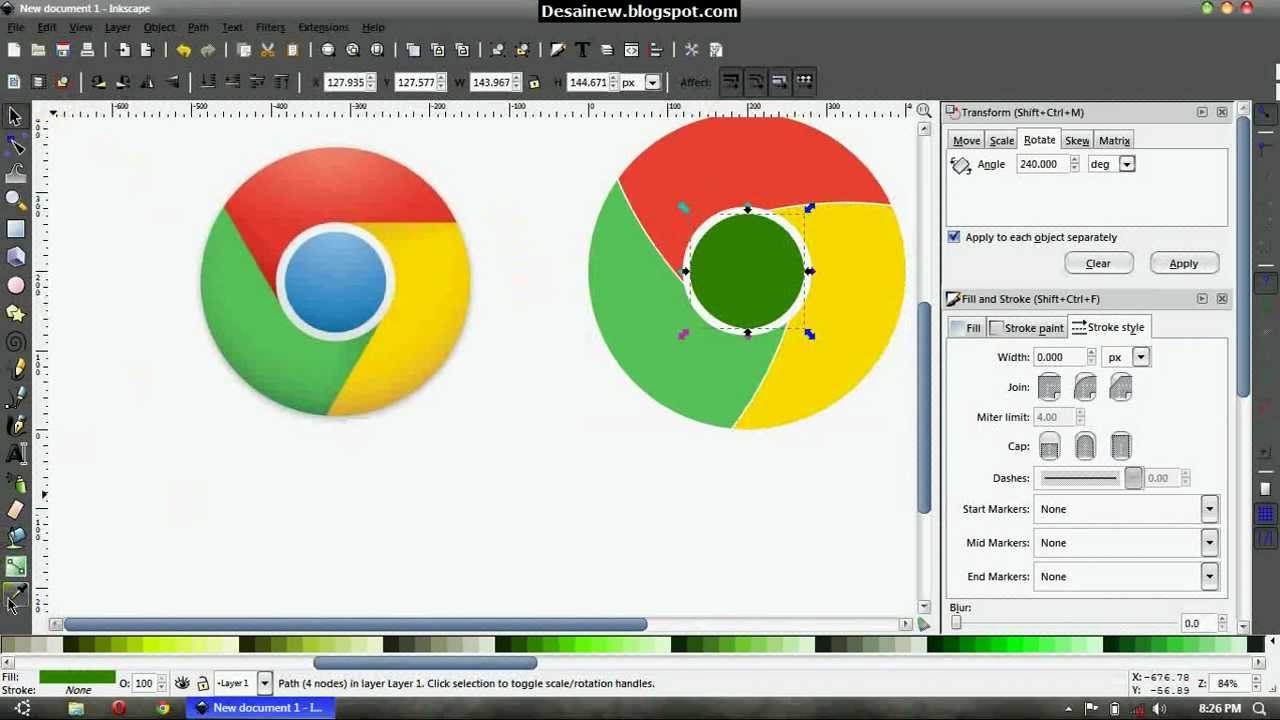1280x720 pixels.
Task: Toggle Layer 1 visibility eye icon
Action: coord(182,683)
